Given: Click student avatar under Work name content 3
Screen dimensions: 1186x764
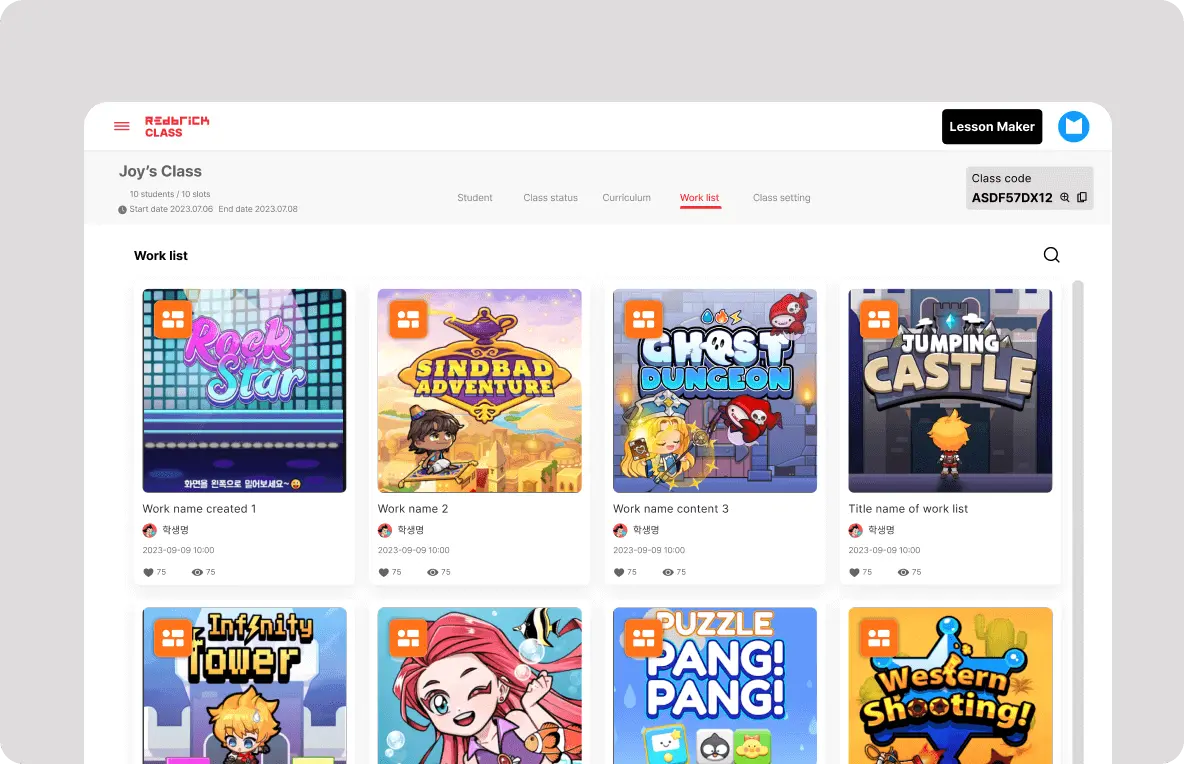Looking at the screenshot, I should pos(620,530).
